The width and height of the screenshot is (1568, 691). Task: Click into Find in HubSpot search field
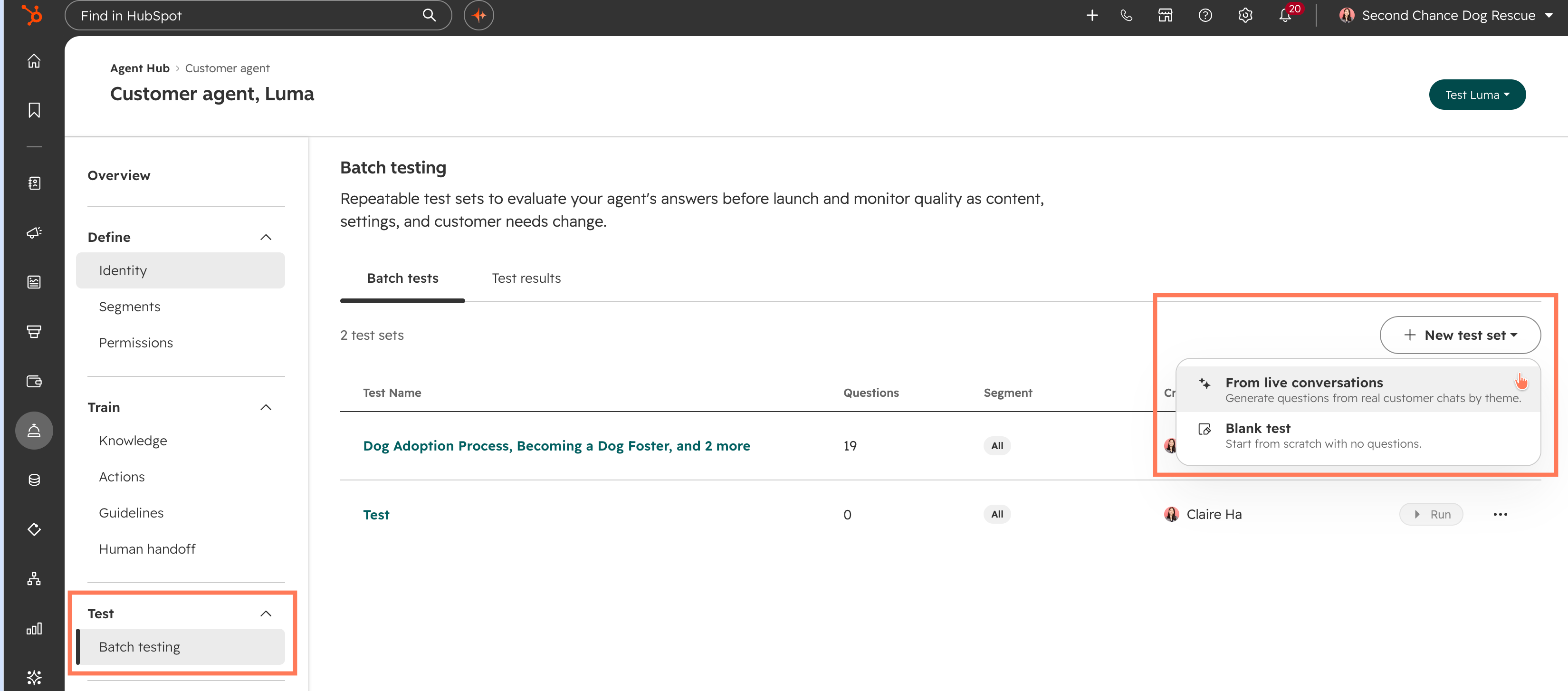[258, 15]
